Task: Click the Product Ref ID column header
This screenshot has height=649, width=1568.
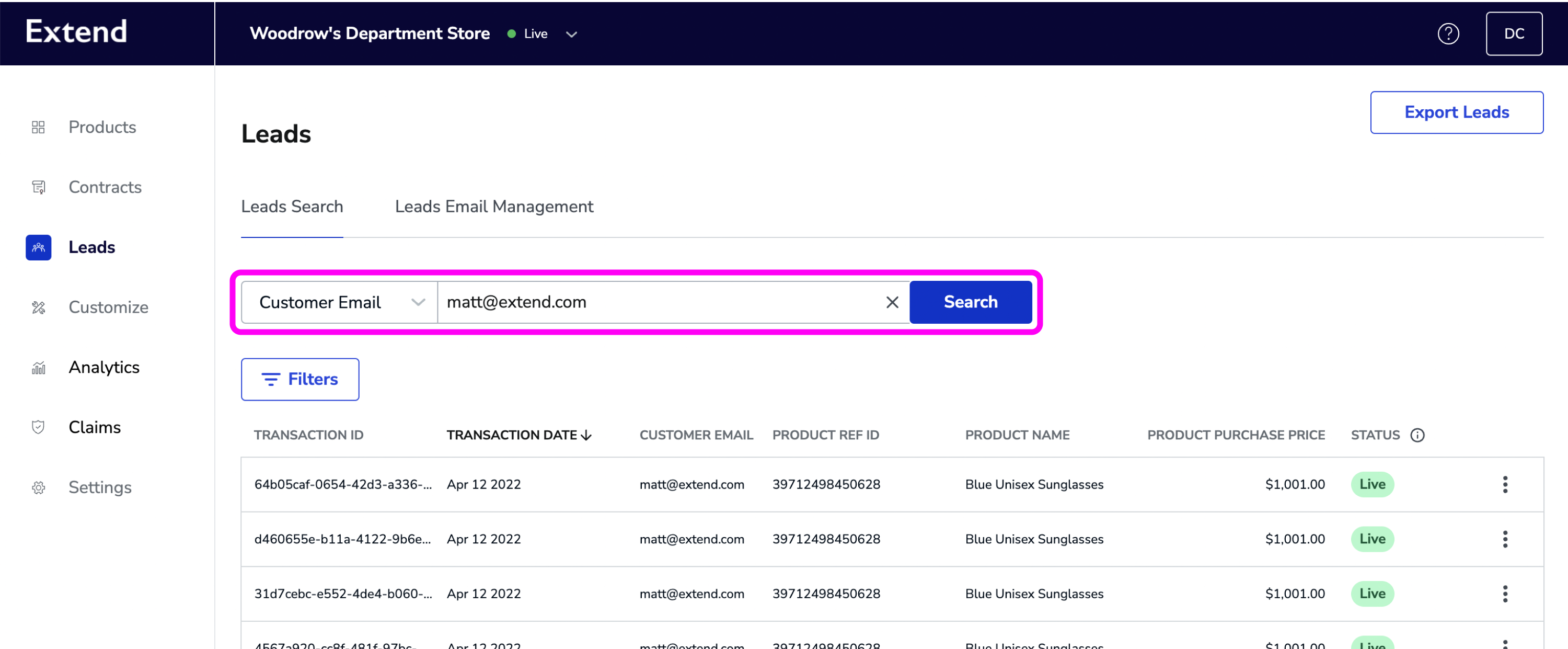Action: [825, 435]
